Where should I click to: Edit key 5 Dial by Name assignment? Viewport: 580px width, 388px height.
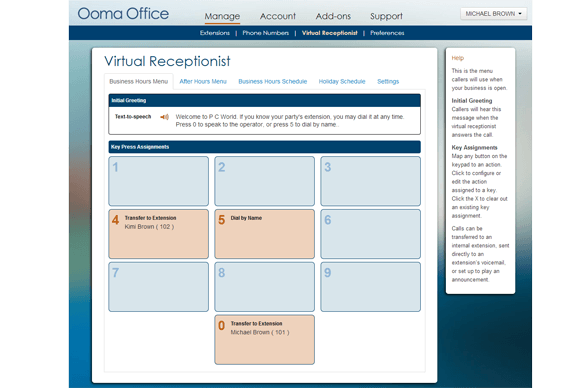coord(264,234)
